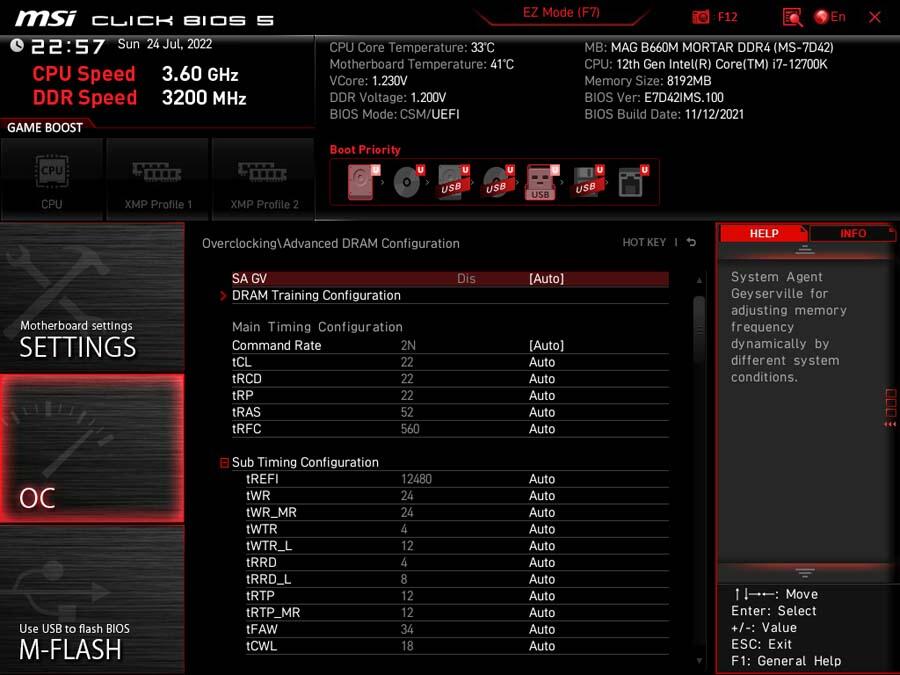The width and height of the screenshot is (900, 675).
Task: Click the clock icon beside the time
Action: click(17, 45)
